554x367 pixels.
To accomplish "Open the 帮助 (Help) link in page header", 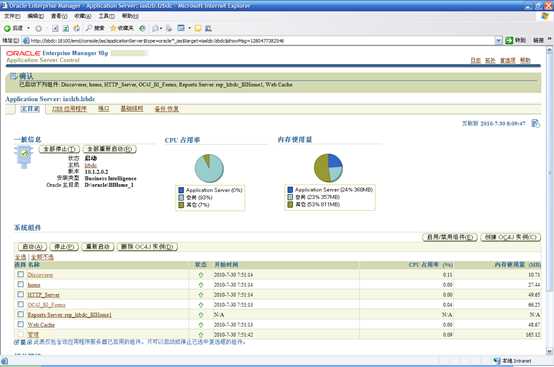I will (x=525, y=60).
